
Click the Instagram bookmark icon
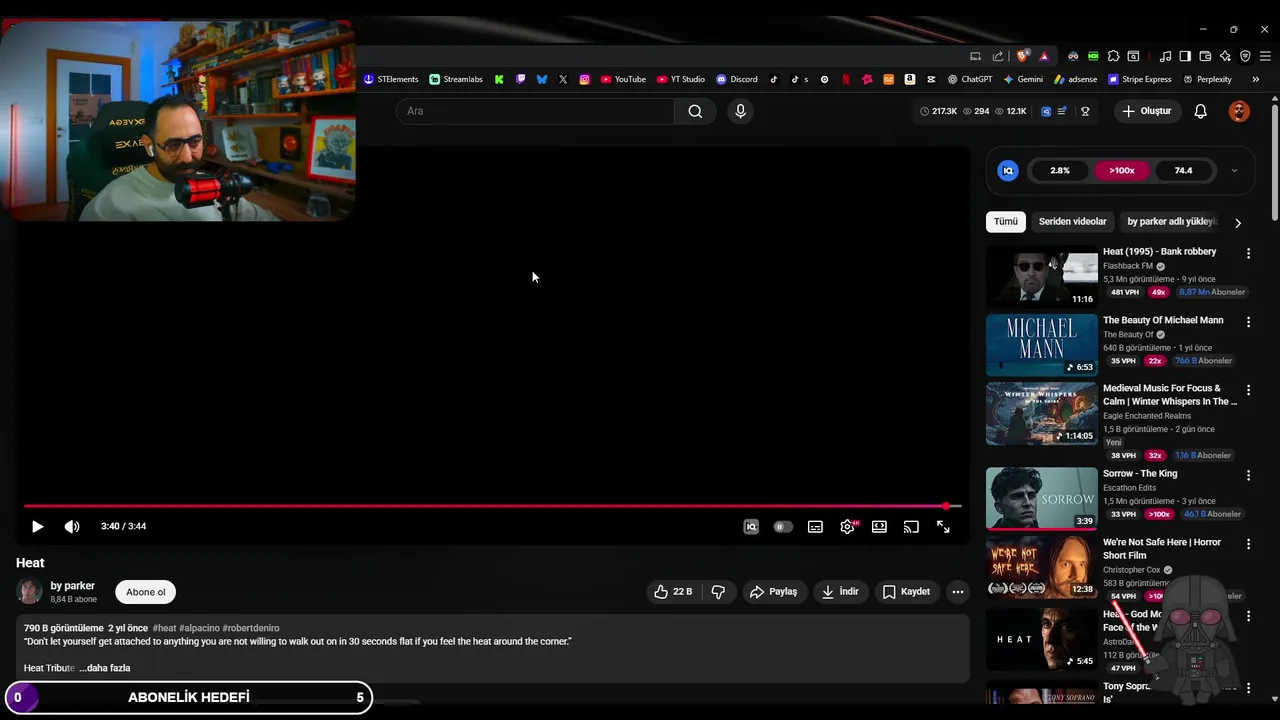[584, 79]
